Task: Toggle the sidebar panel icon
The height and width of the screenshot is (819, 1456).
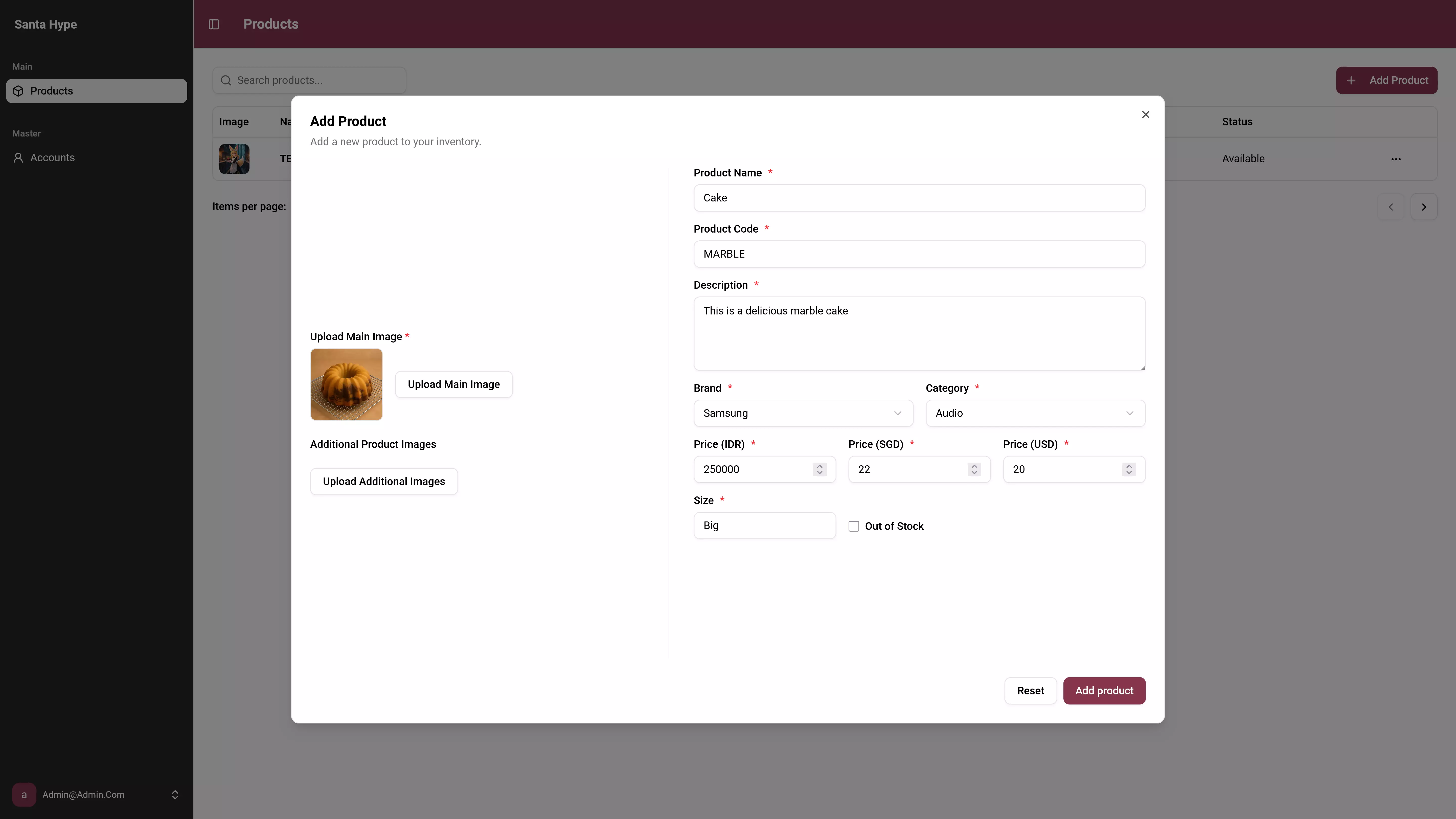Action: tap(214, 24)
